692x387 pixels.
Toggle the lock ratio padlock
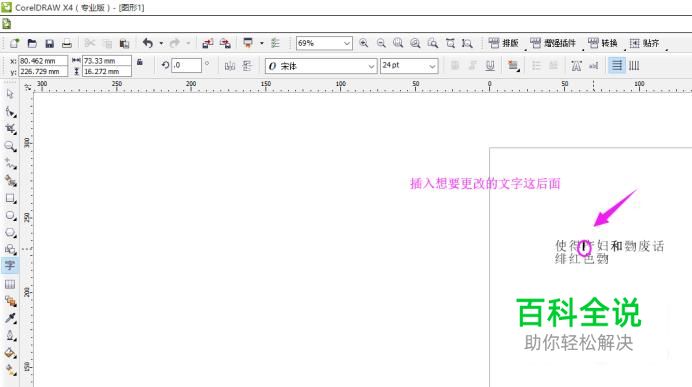point(140,62)
